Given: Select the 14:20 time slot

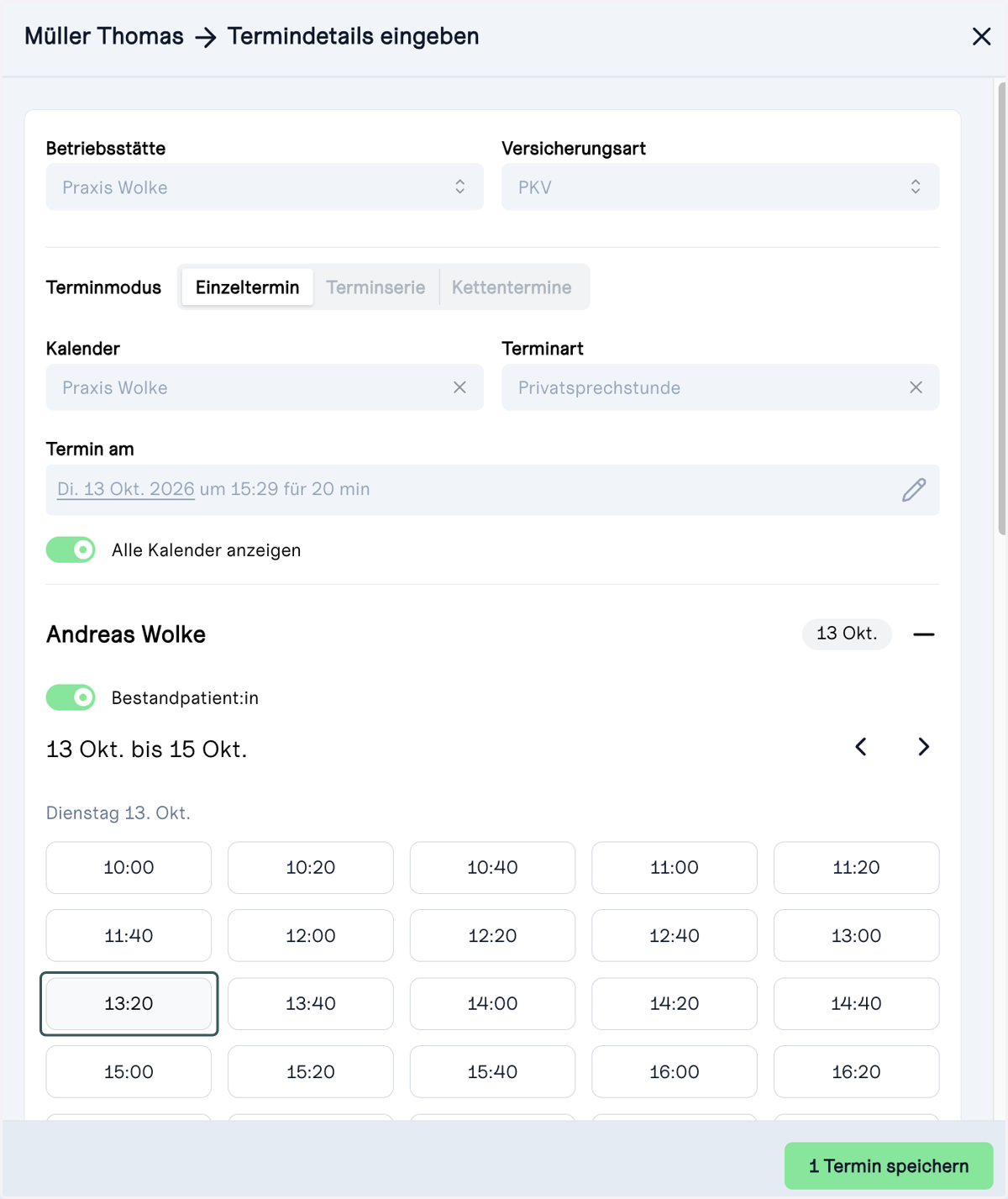Looking at the screenshot, I should point(675,1004).
